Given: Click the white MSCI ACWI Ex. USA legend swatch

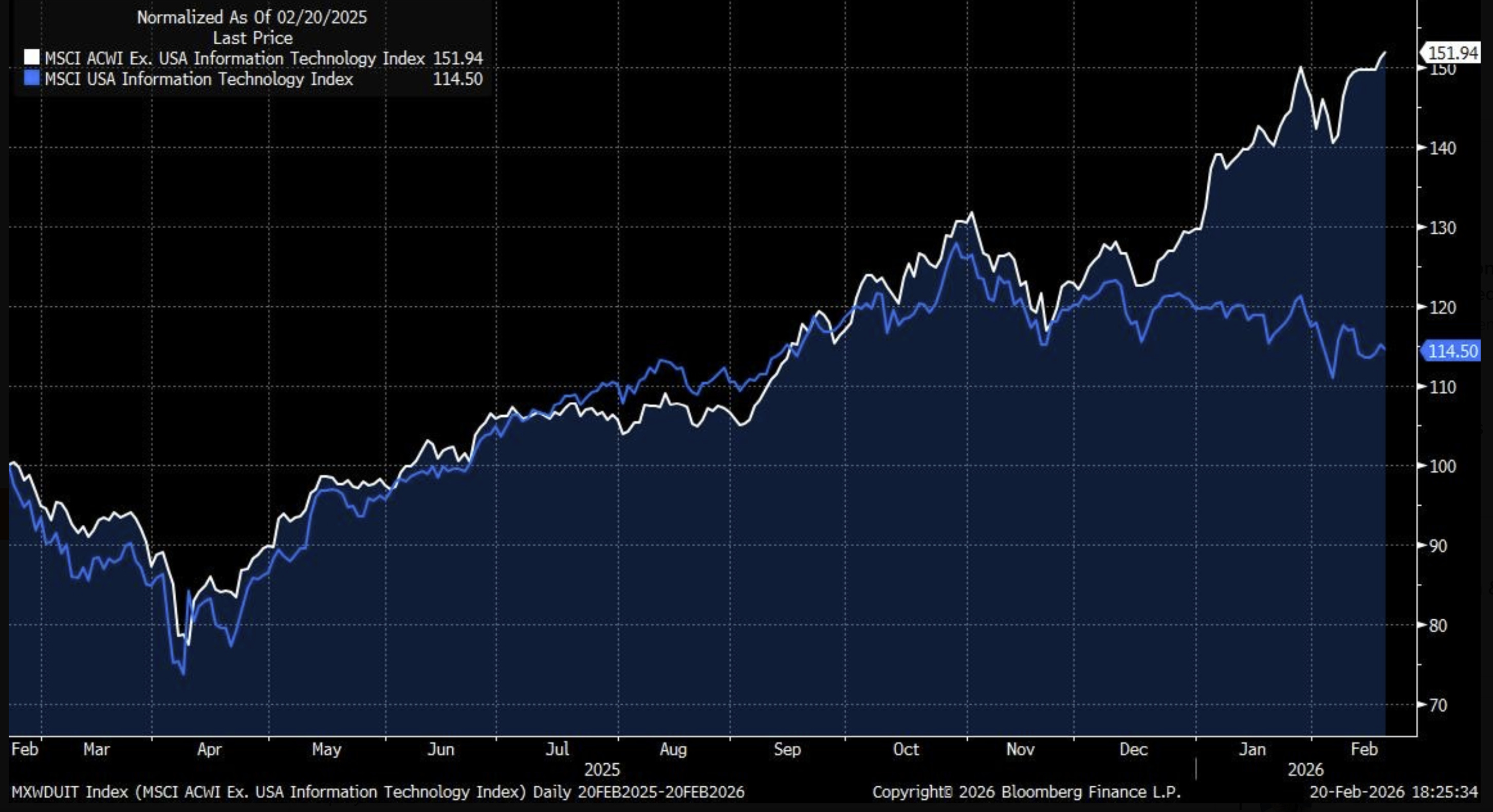Looking at the screenshot, I should click(x=31, y=58).
